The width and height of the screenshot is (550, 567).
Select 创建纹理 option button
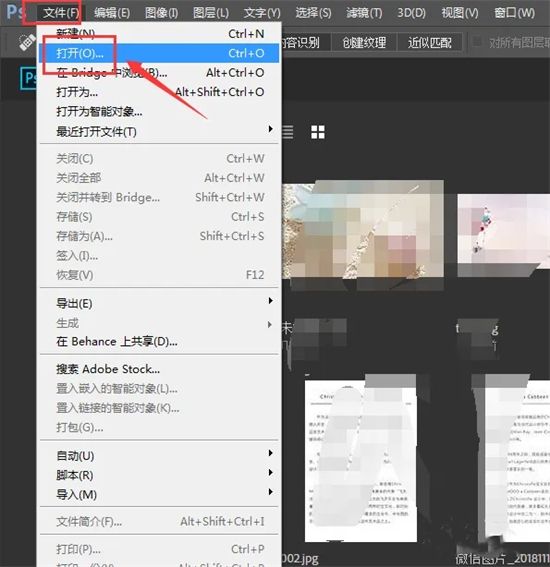(364, 43)
